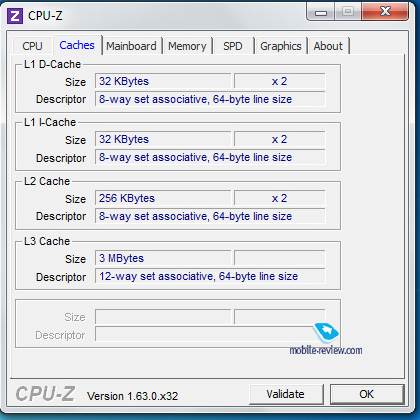Screen dimensions: 420x420
Task: Open the About tab
Action: tap(328, 46)
